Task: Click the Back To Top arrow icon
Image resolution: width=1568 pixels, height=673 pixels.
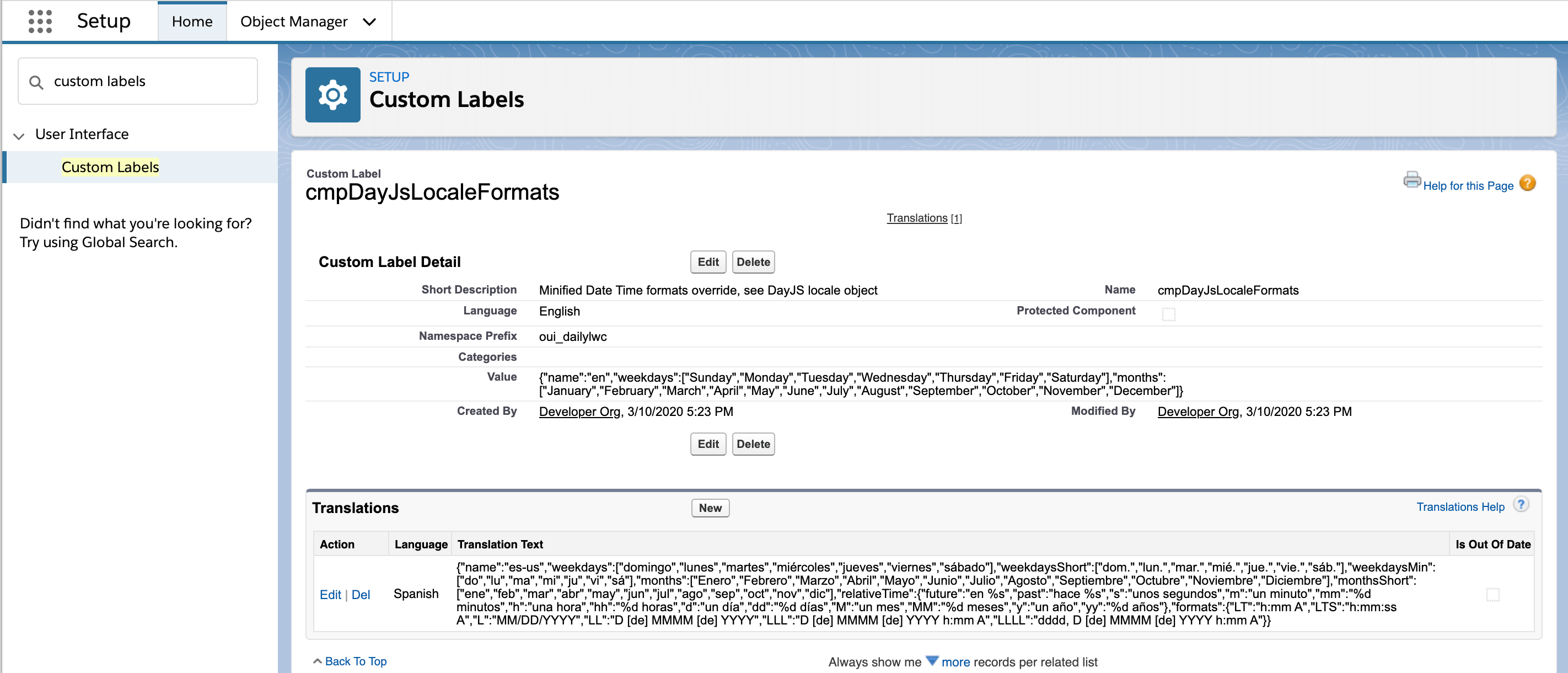Action: coord(317,661)
